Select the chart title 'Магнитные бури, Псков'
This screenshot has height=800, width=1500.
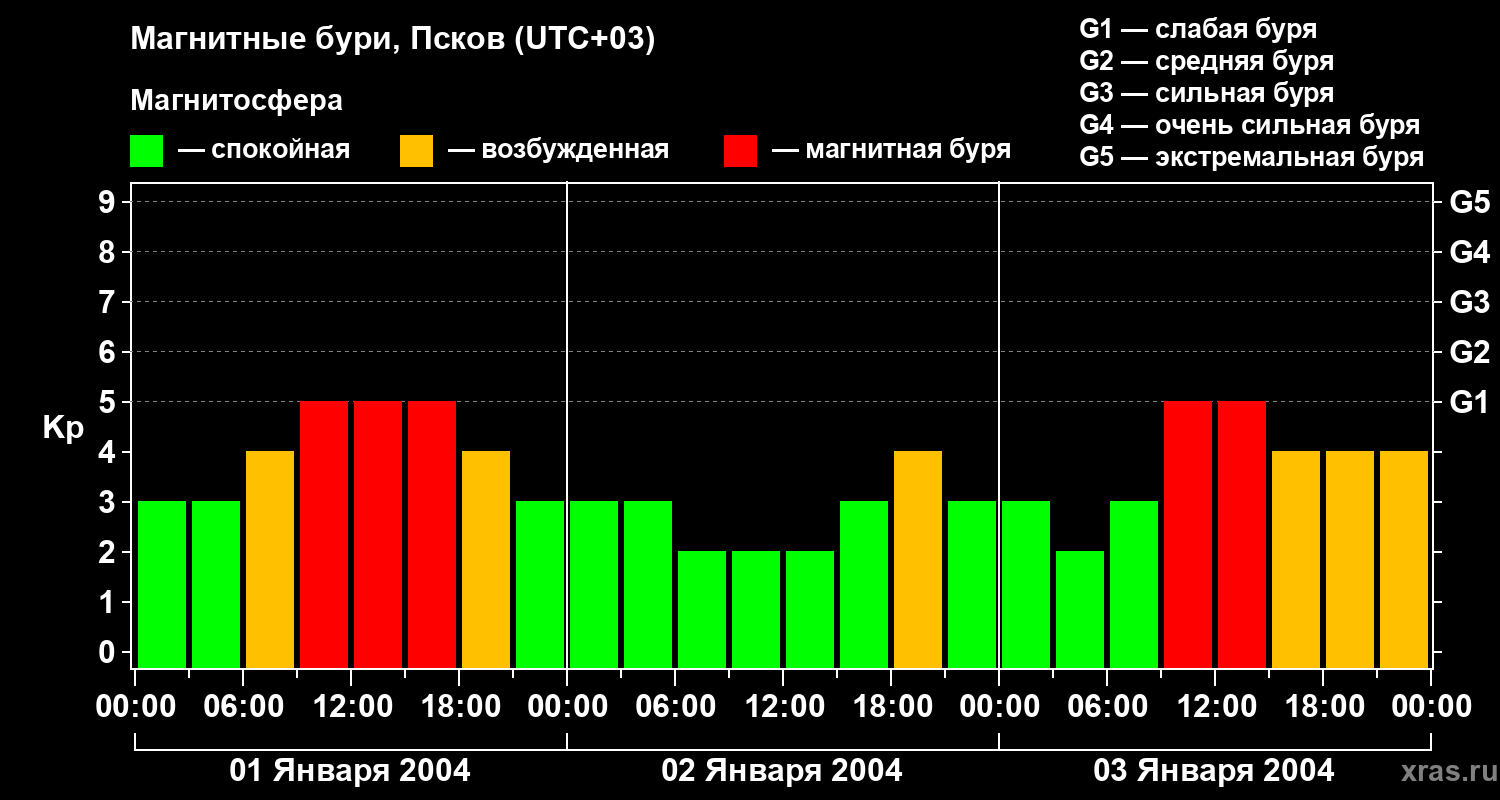392,40
